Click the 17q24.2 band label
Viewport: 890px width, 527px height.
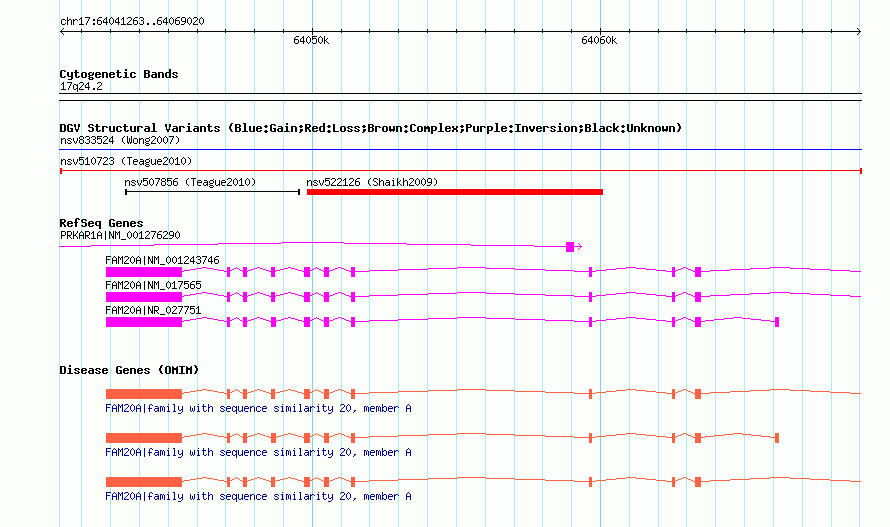pyautogui.click(x=81, y=86)
